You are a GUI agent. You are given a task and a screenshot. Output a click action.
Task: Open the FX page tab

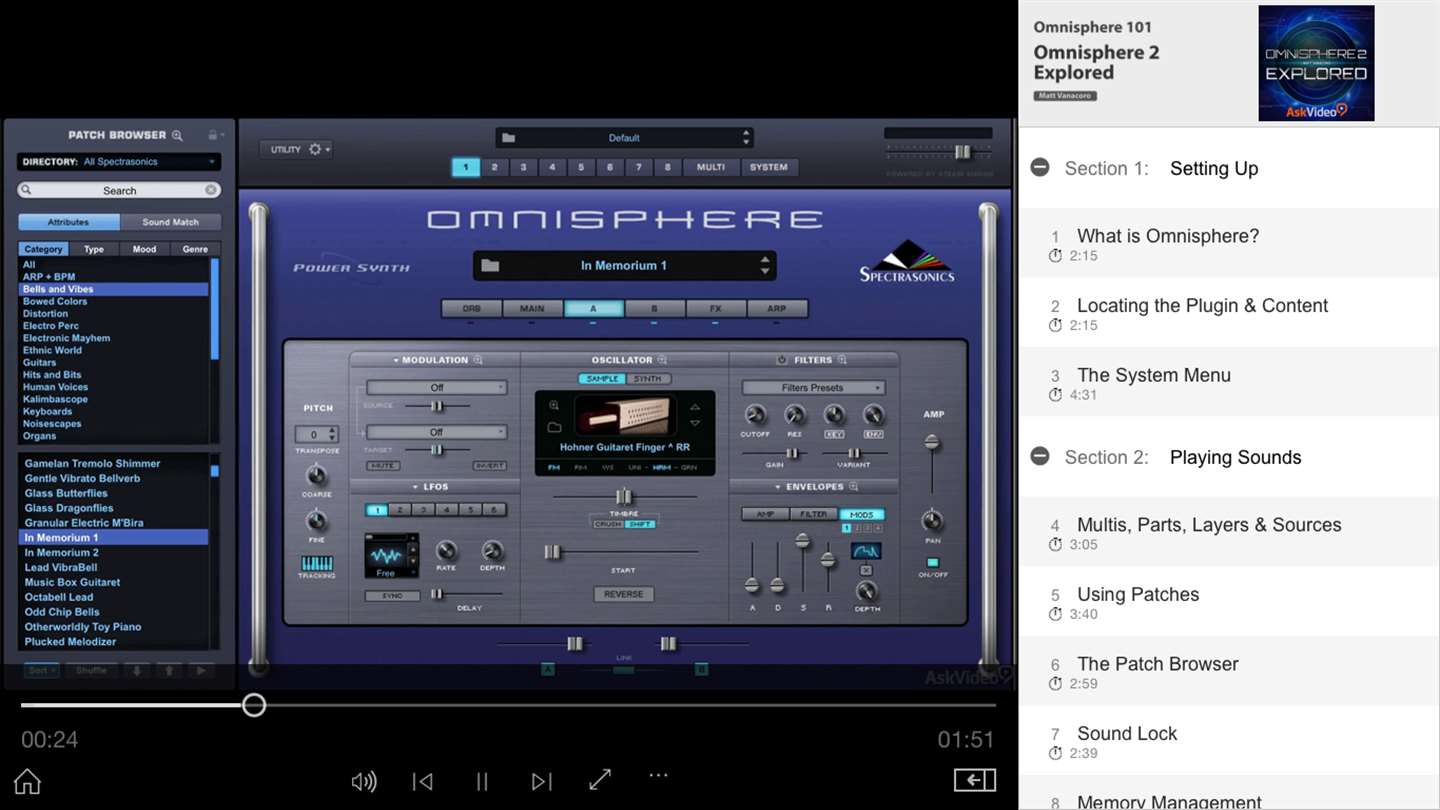pos(715,309)
